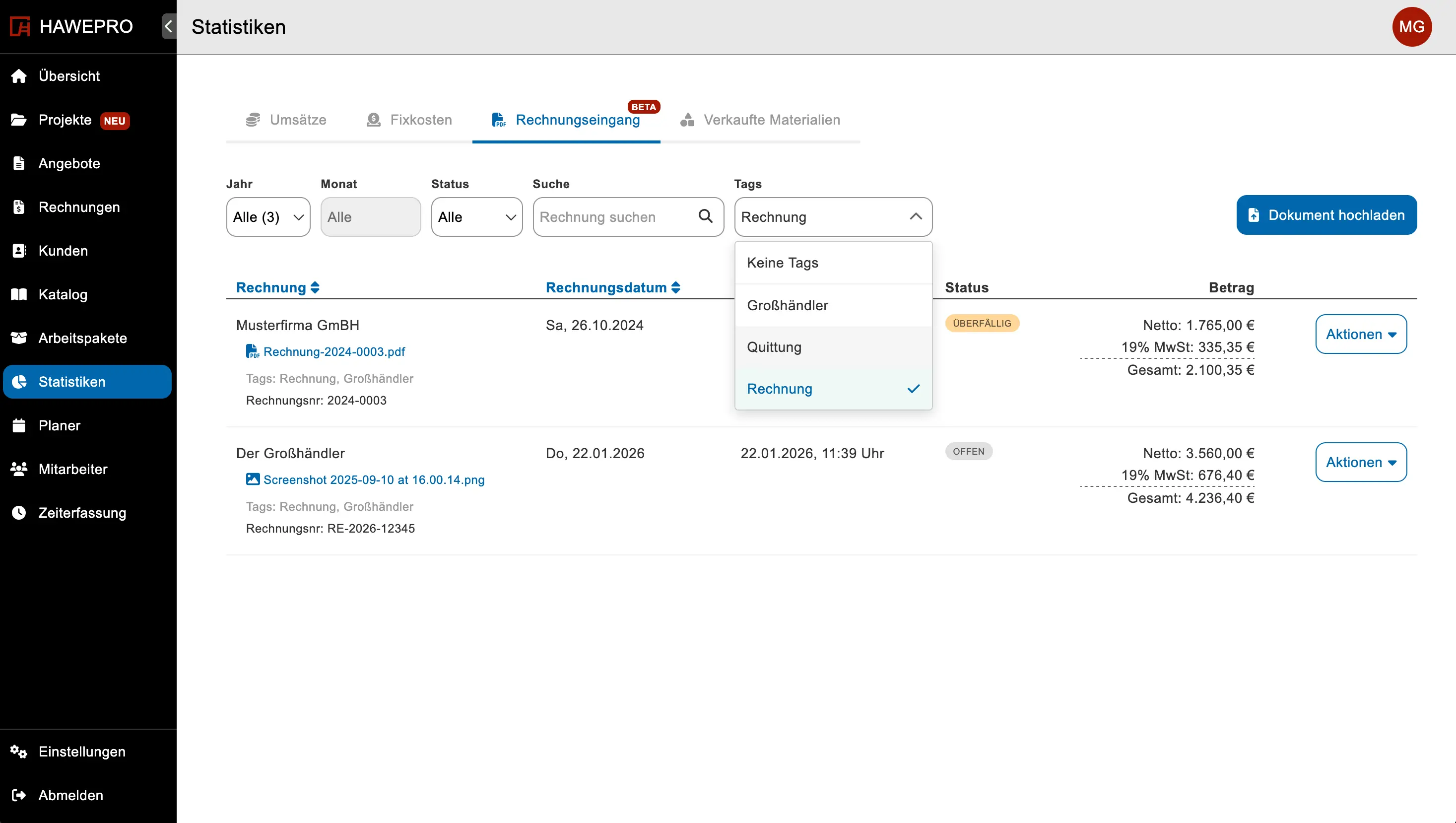Click the Dokument hochladen button
This screenshot has height=823, width=1456.
coord(1326,215)
